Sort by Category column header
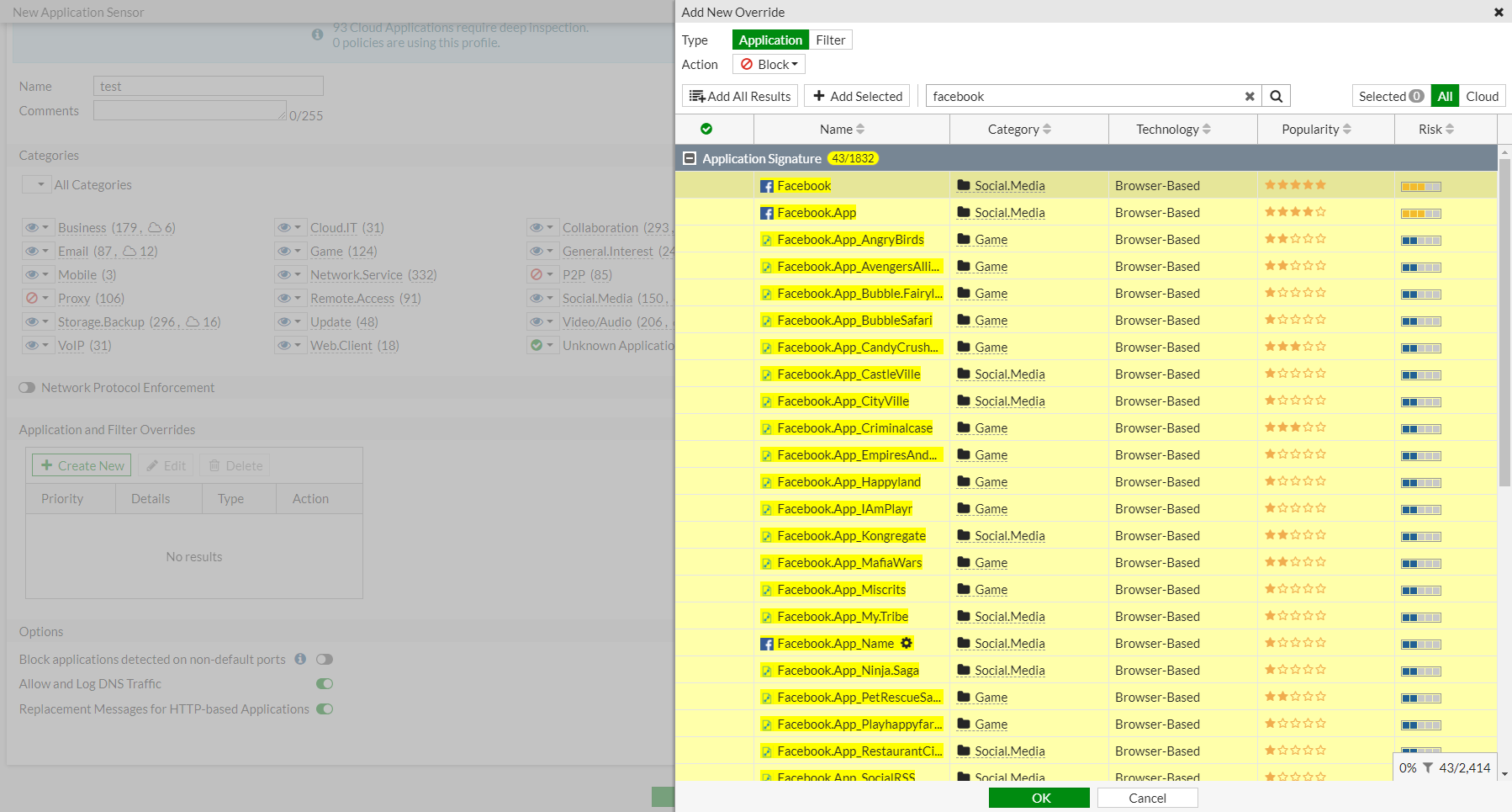 point(1028,129)
